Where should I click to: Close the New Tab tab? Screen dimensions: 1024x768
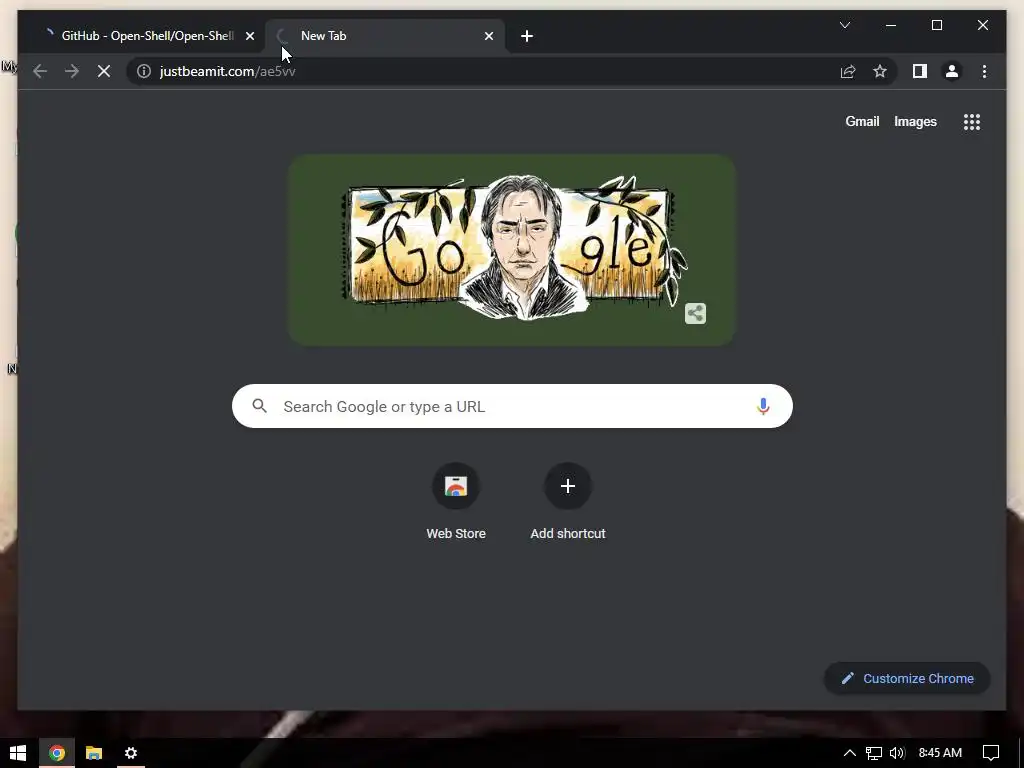click(488, 36)
